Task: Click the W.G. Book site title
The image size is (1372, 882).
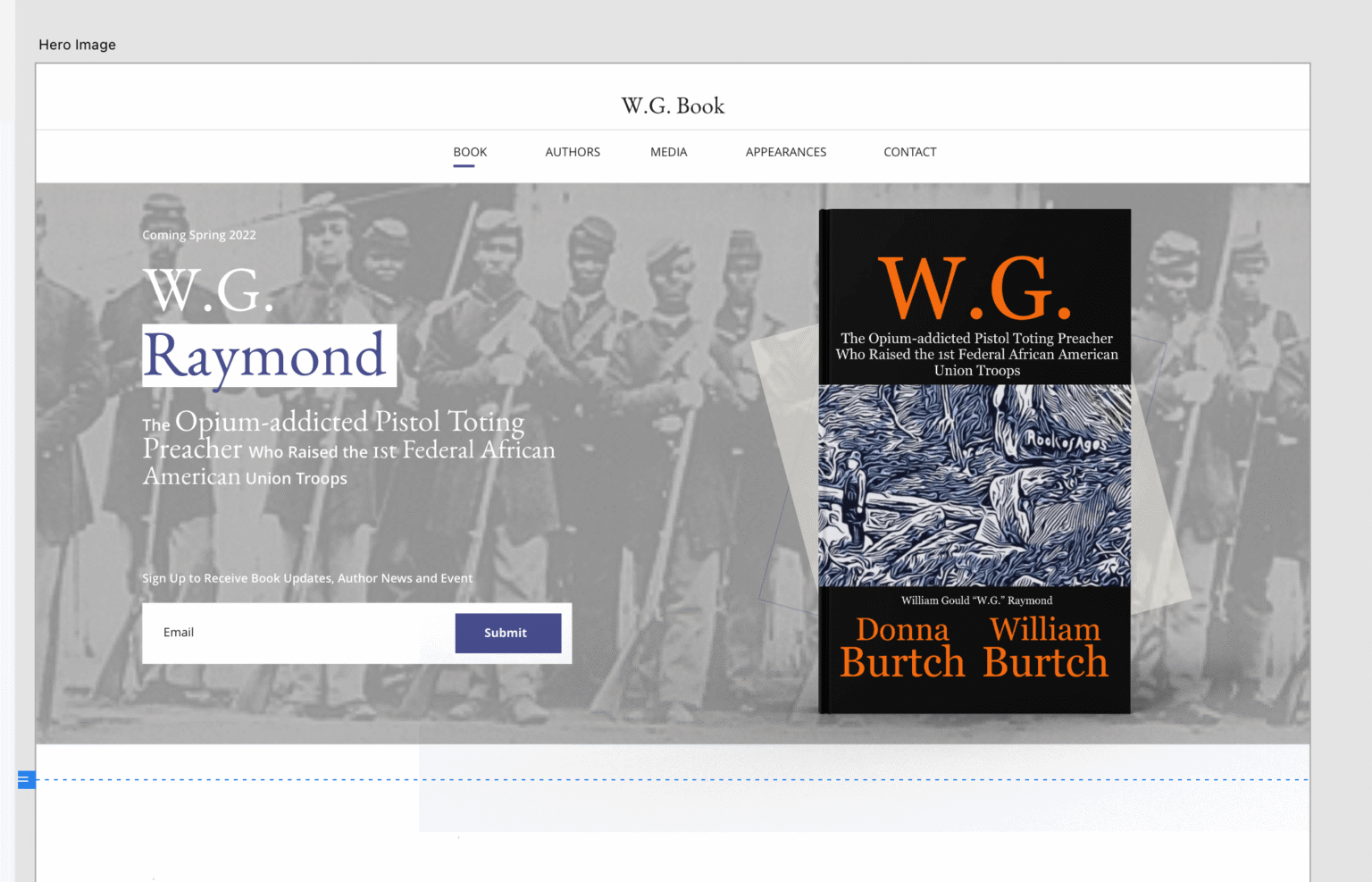Action: 673,105
